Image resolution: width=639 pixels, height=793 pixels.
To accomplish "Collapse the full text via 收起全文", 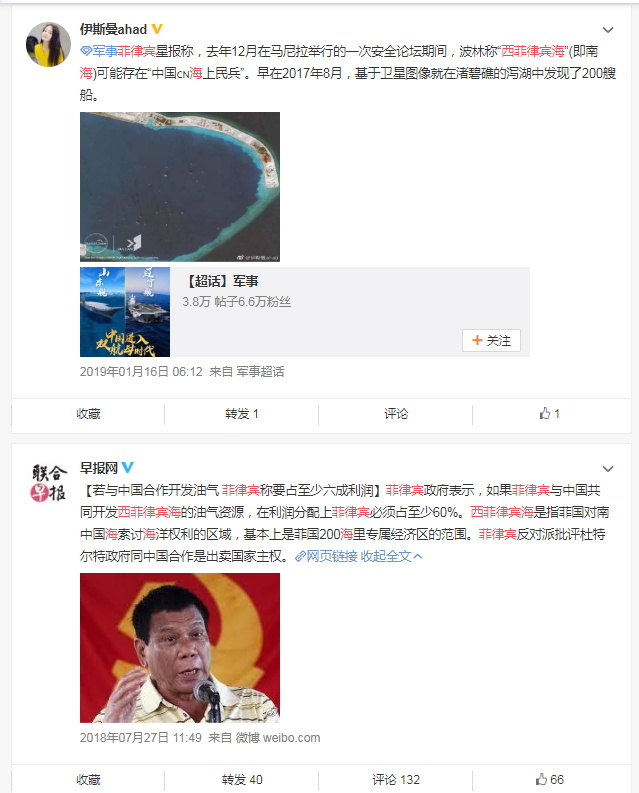I will coord(391,556).
